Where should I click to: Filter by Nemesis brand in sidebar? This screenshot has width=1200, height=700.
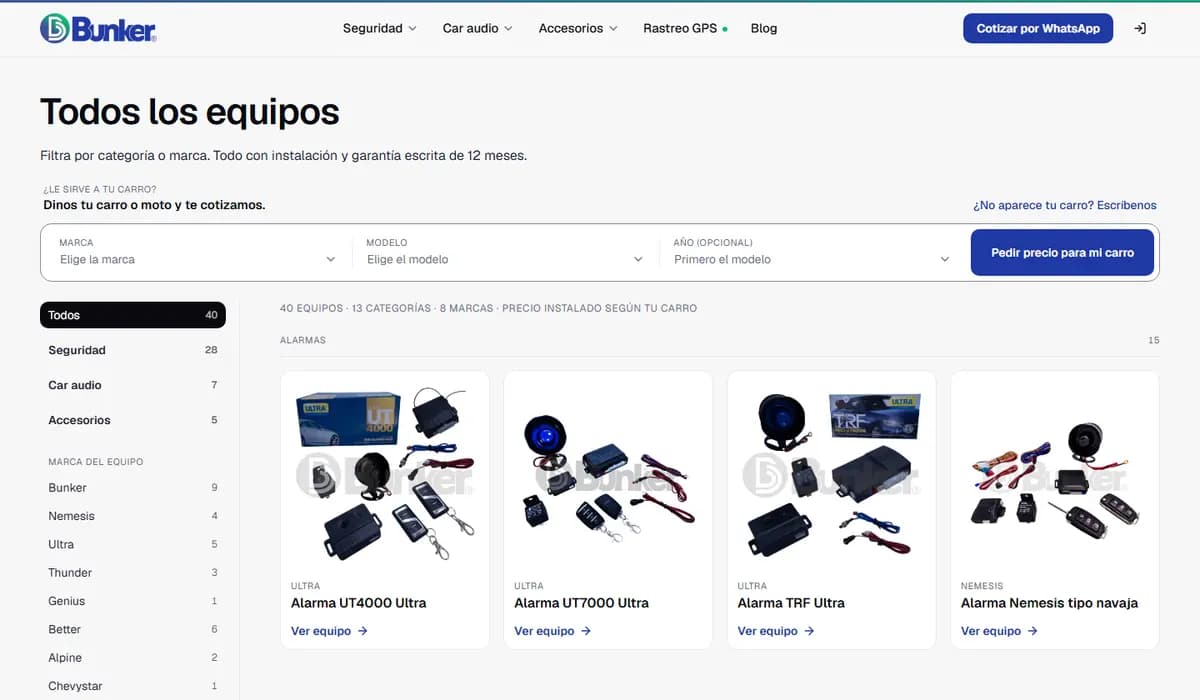point(133,516)
